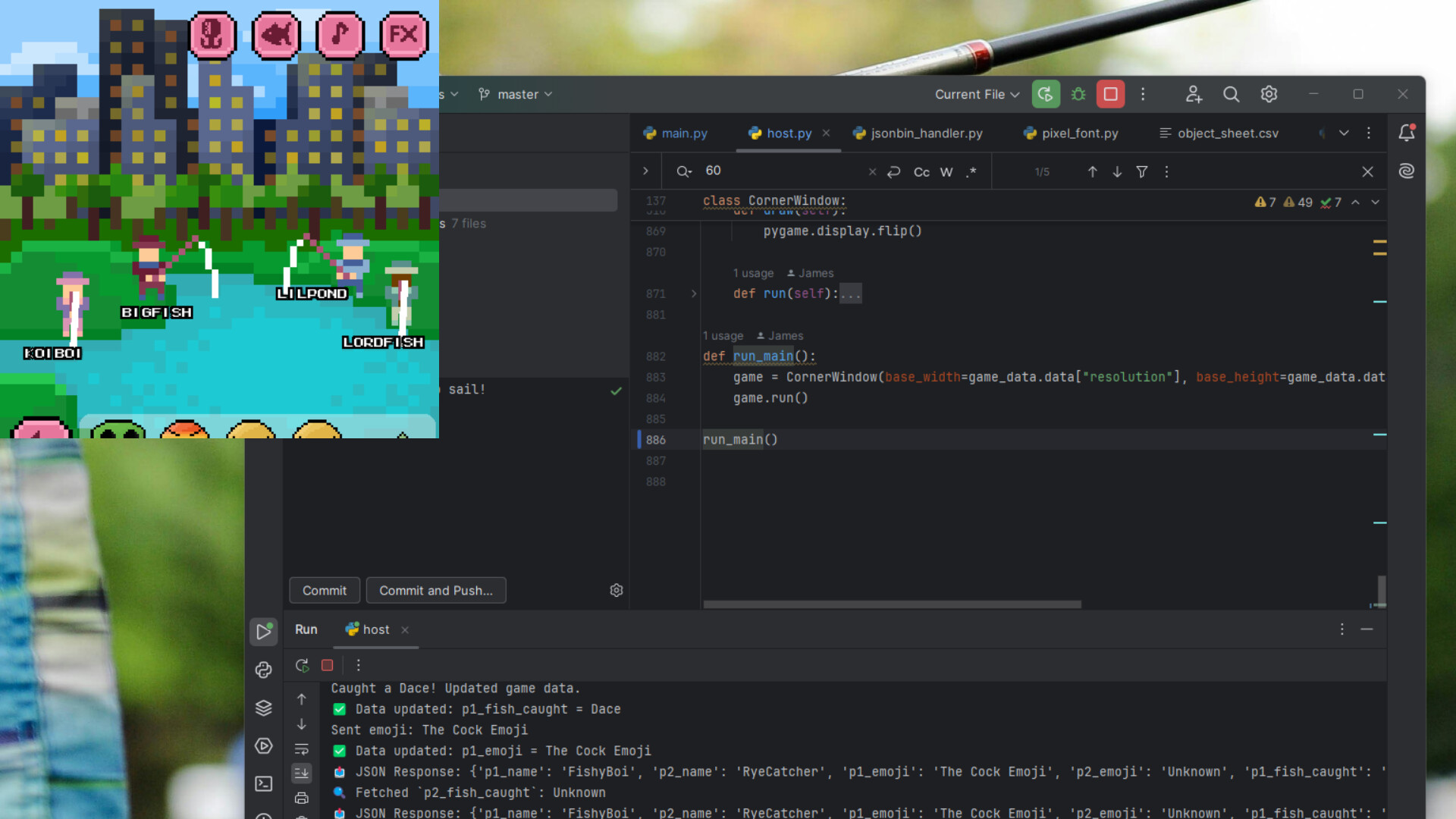
Task: Rerun the host program
Action: tap(301, 665)
